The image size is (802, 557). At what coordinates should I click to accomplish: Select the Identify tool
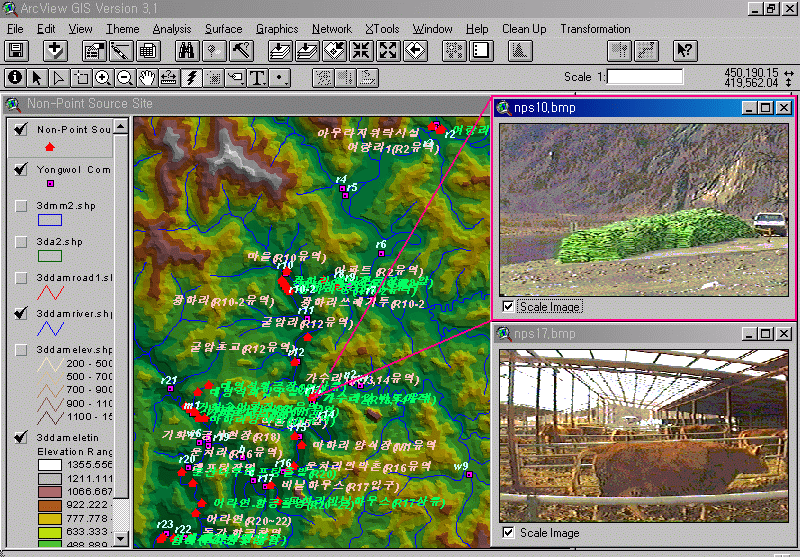[15, 78]
